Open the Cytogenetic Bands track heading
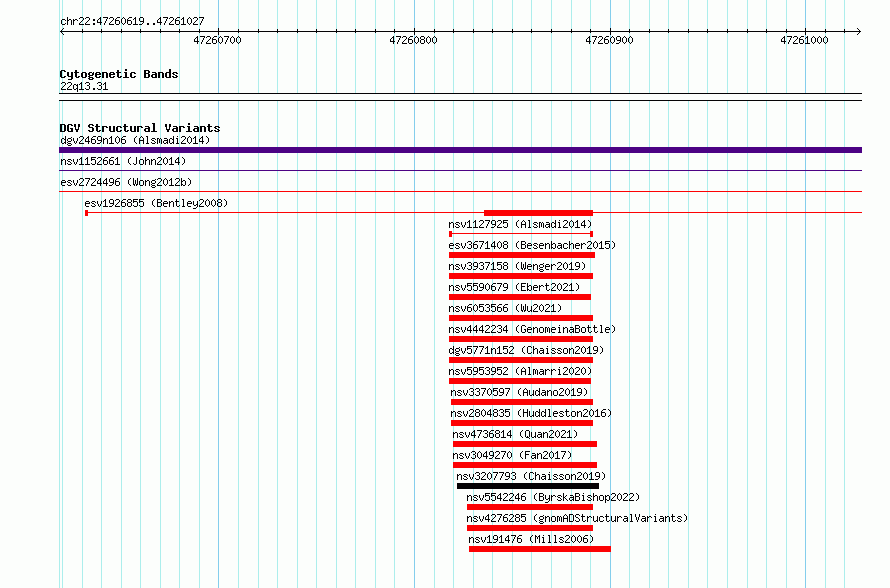The image size is (890, 588). [119, 74]
